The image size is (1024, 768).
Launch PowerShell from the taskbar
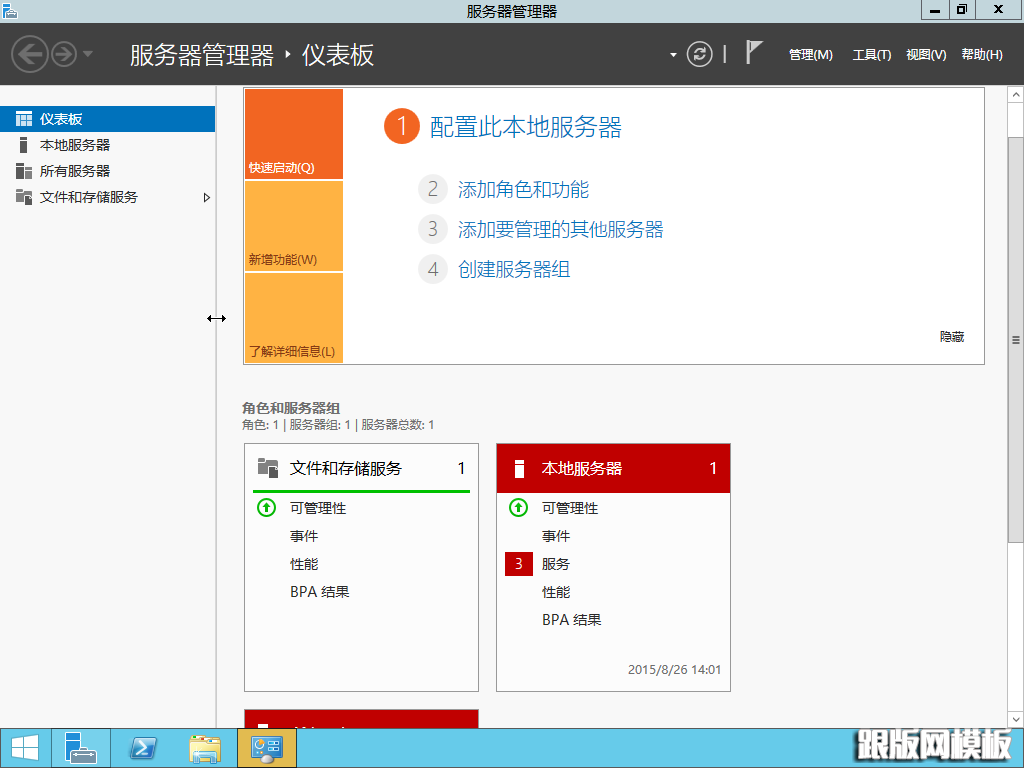(143, 748)
